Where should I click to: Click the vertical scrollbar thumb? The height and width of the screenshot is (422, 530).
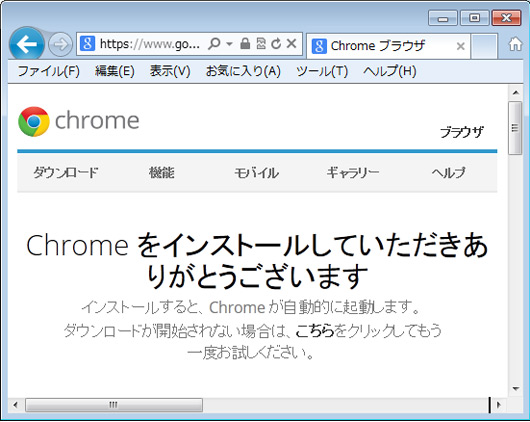point(515,128)
